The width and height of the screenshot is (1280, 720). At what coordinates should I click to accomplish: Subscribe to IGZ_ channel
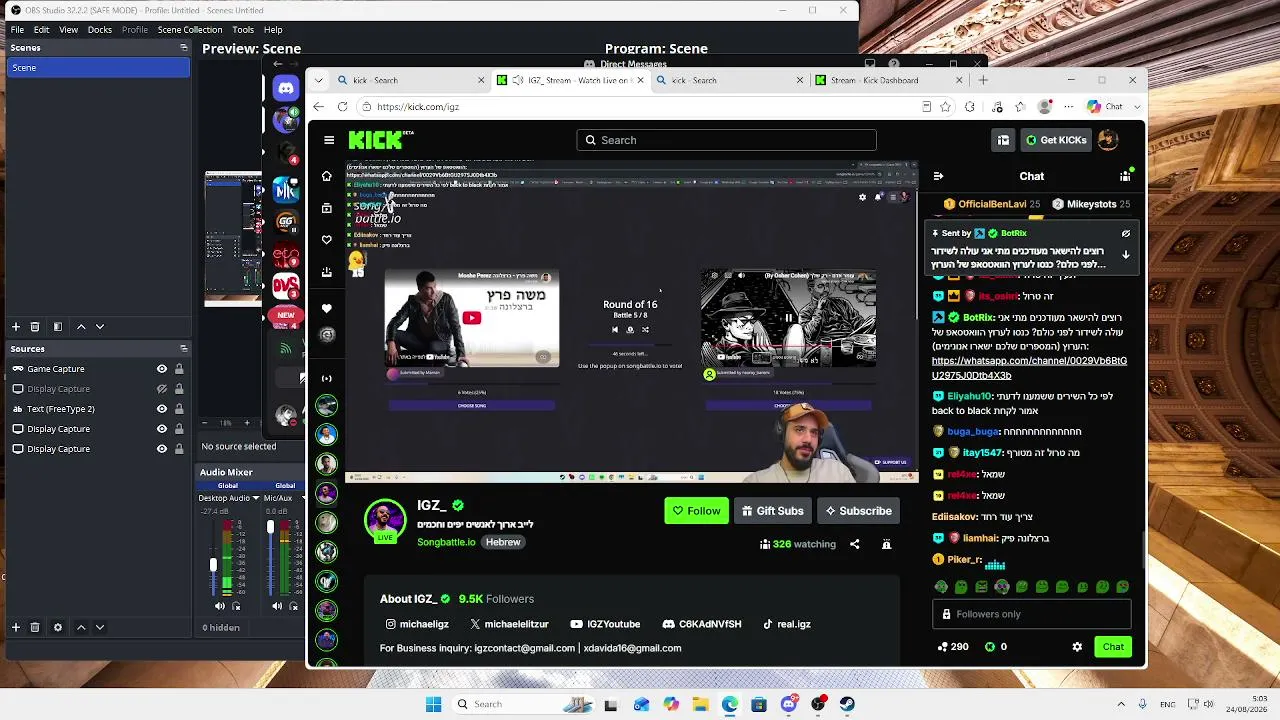858,511
